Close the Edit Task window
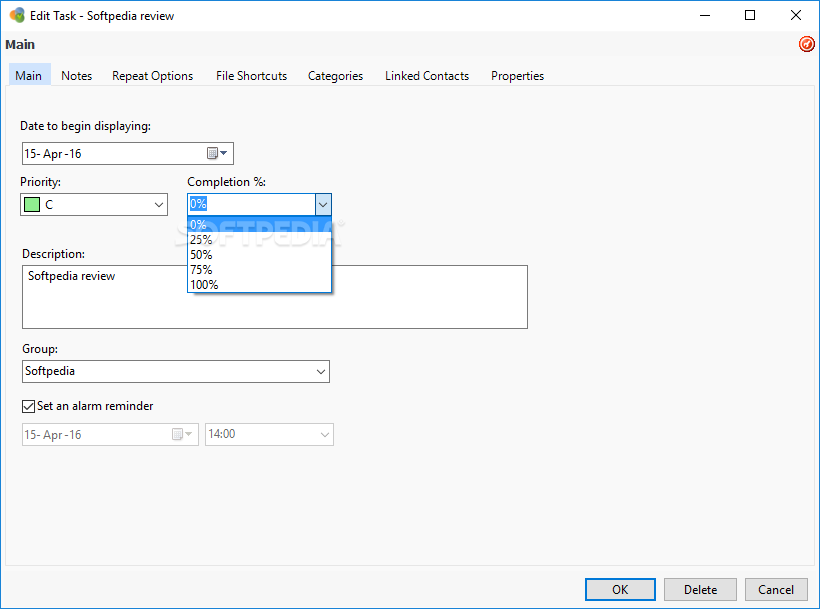This screenshot has height=609, width=820. coord(795,15)
